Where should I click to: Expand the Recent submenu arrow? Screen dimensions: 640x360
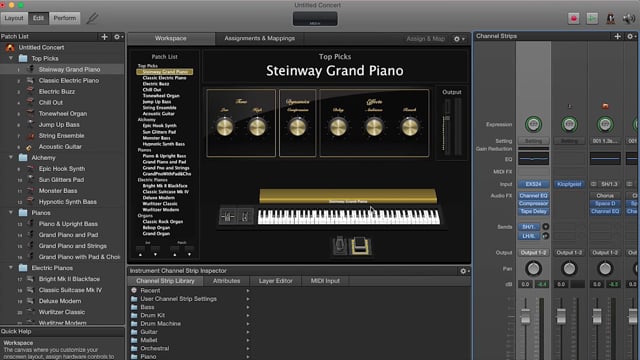248,291
